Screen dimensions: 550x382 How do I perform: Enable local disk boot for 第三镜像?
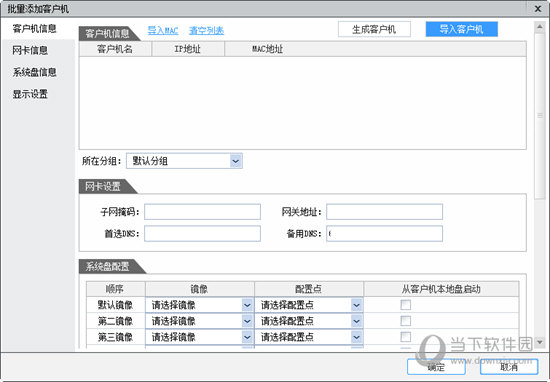pyautogui.click(x=405, y=337)
